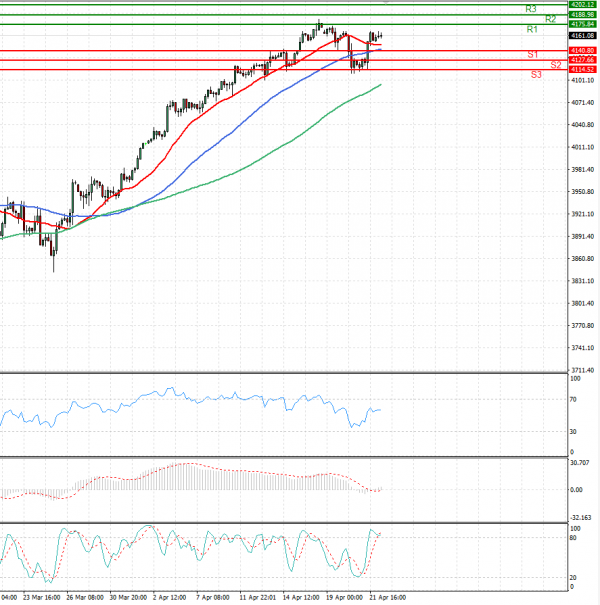Click the 3860.80 price axis label
This screenshot has width=600, height=605.
[582, 259]
